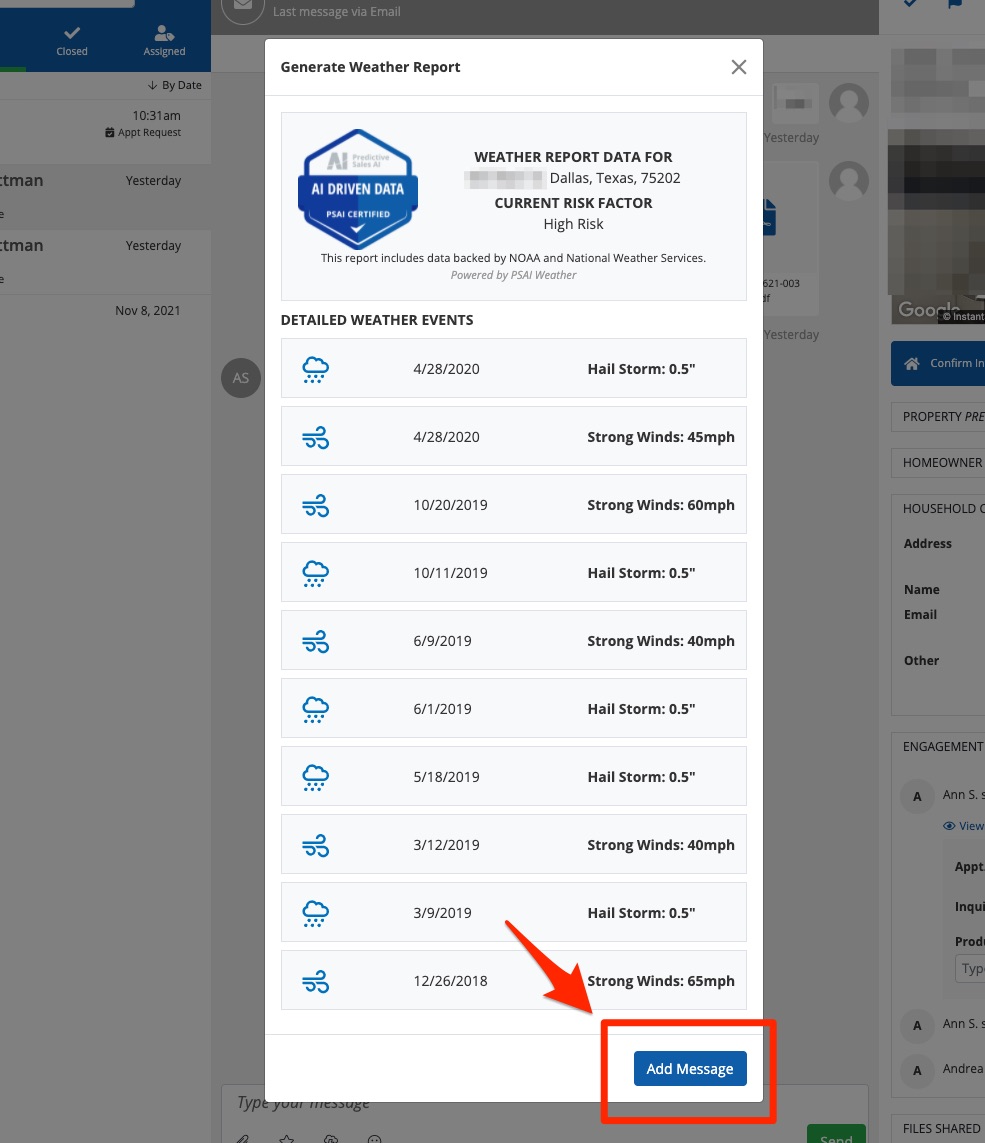985x1143 pixels.
Task: Click the Add Message button
Action: coord(689,1069)
